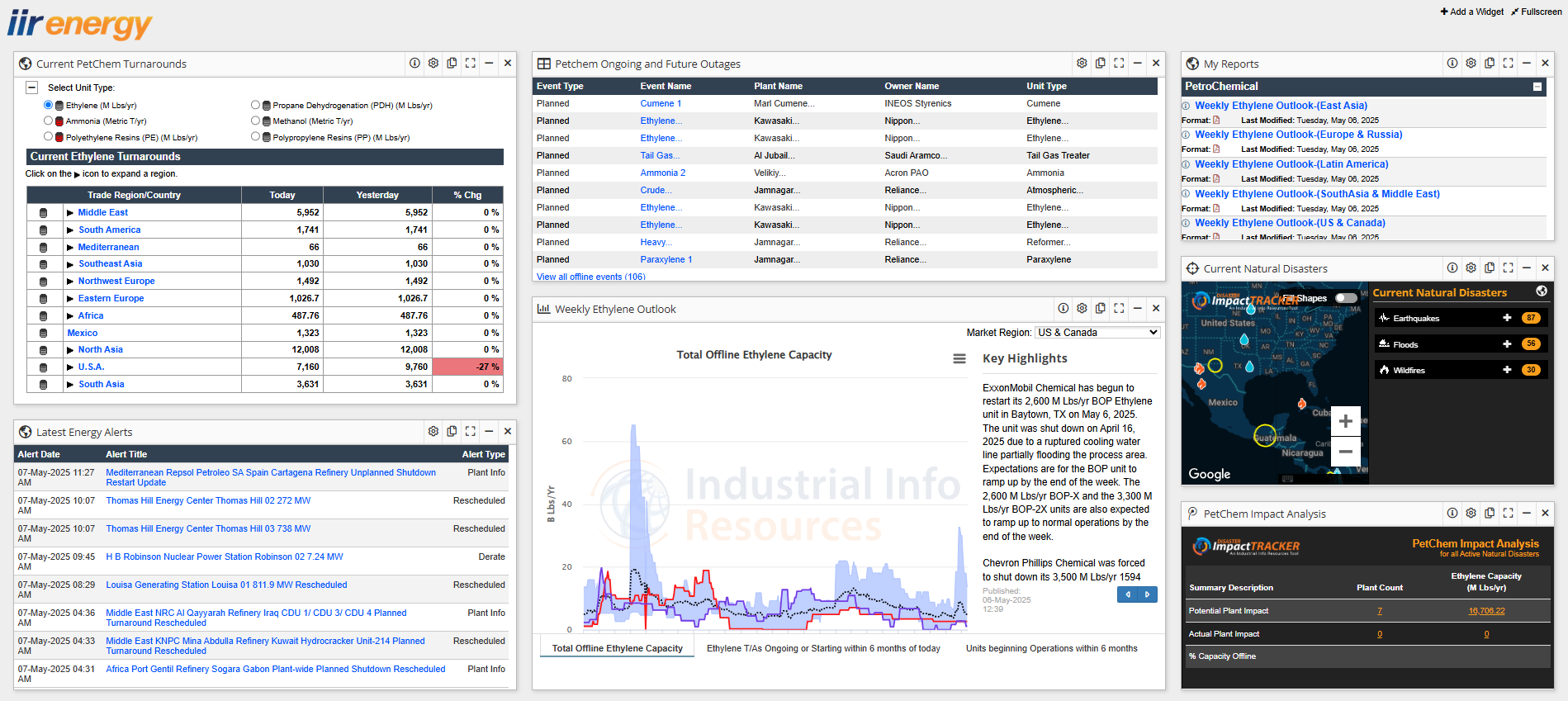The image size is (1568, 701).
Task: Open settings gear of Current PetChem Turnarounds
Action: click(x=433, y=63)
